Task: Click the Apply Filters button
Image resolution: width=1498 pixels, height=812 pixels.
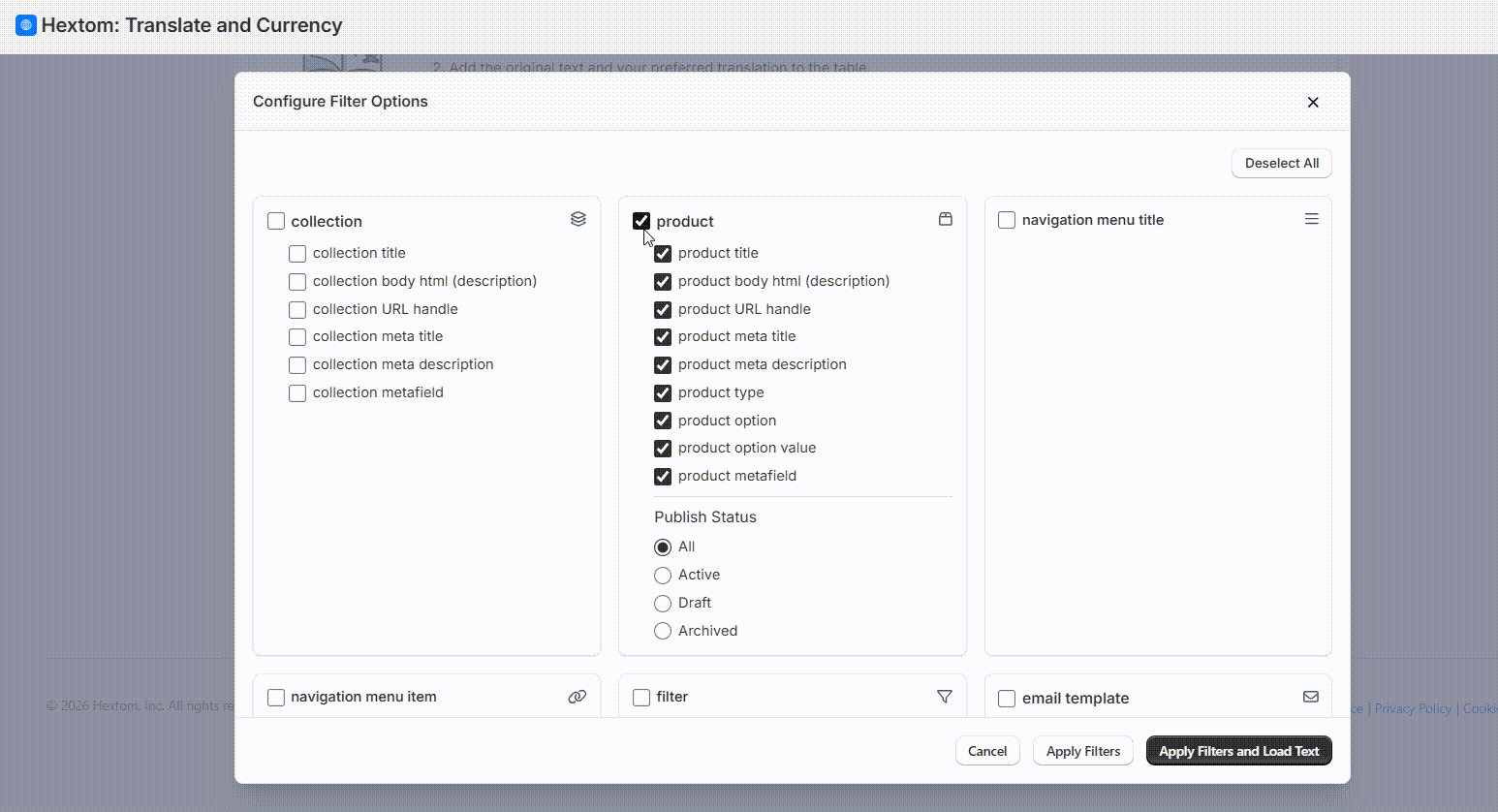Action: (1083, 751)
